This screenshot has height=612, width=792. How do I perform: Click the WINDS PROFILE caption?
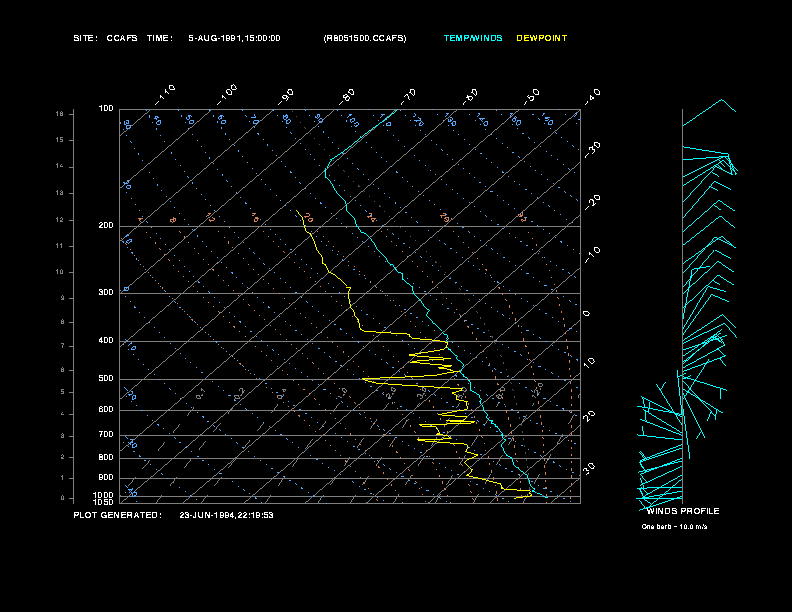683,511
